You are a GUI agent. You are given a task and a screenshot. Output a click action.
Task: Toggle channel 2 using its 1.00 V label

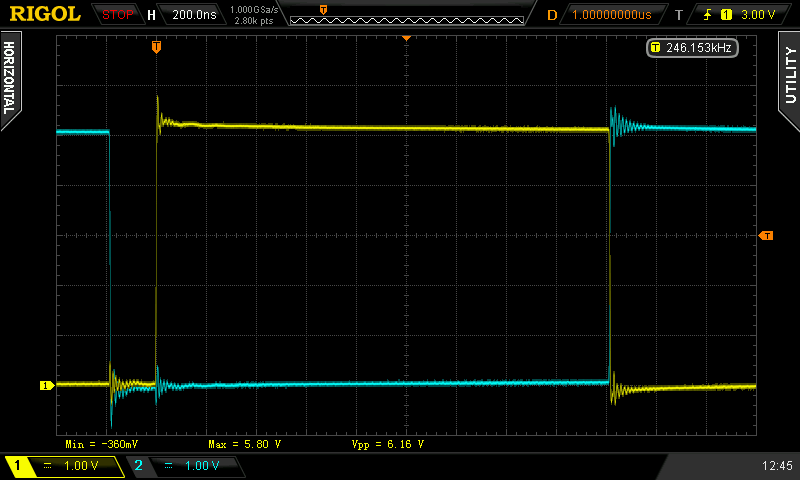point(185,466)
